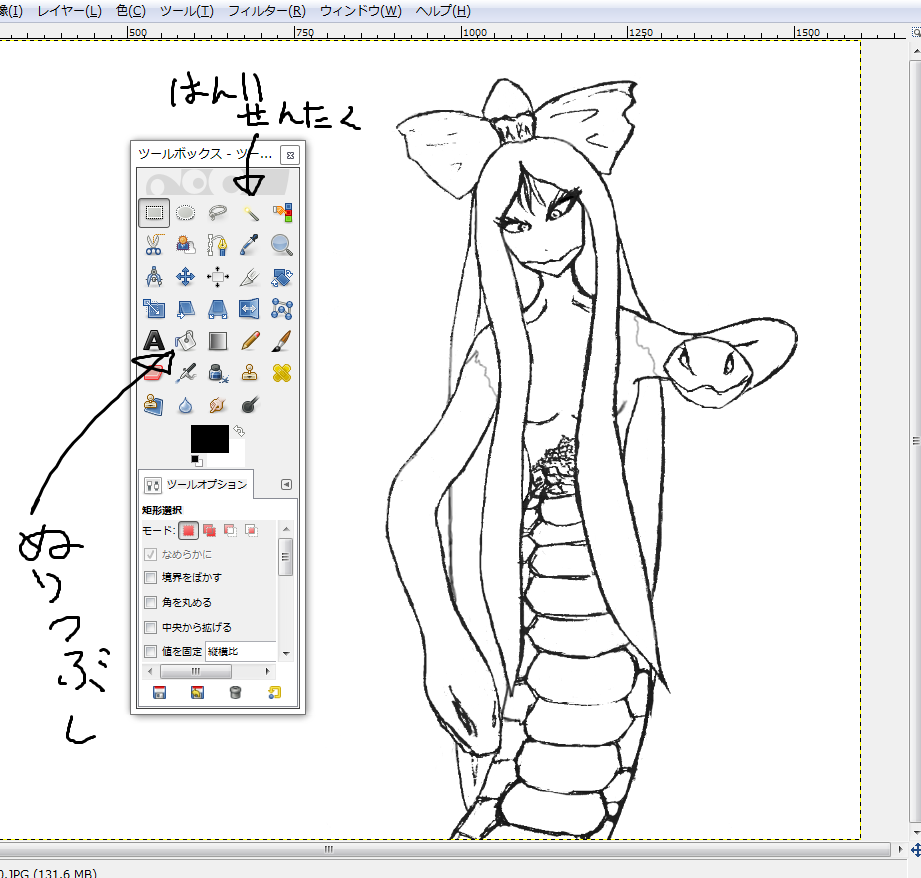Viewport: 921px width, 878px height.
Task: Restore a saved tool preset
Action: 197,692
